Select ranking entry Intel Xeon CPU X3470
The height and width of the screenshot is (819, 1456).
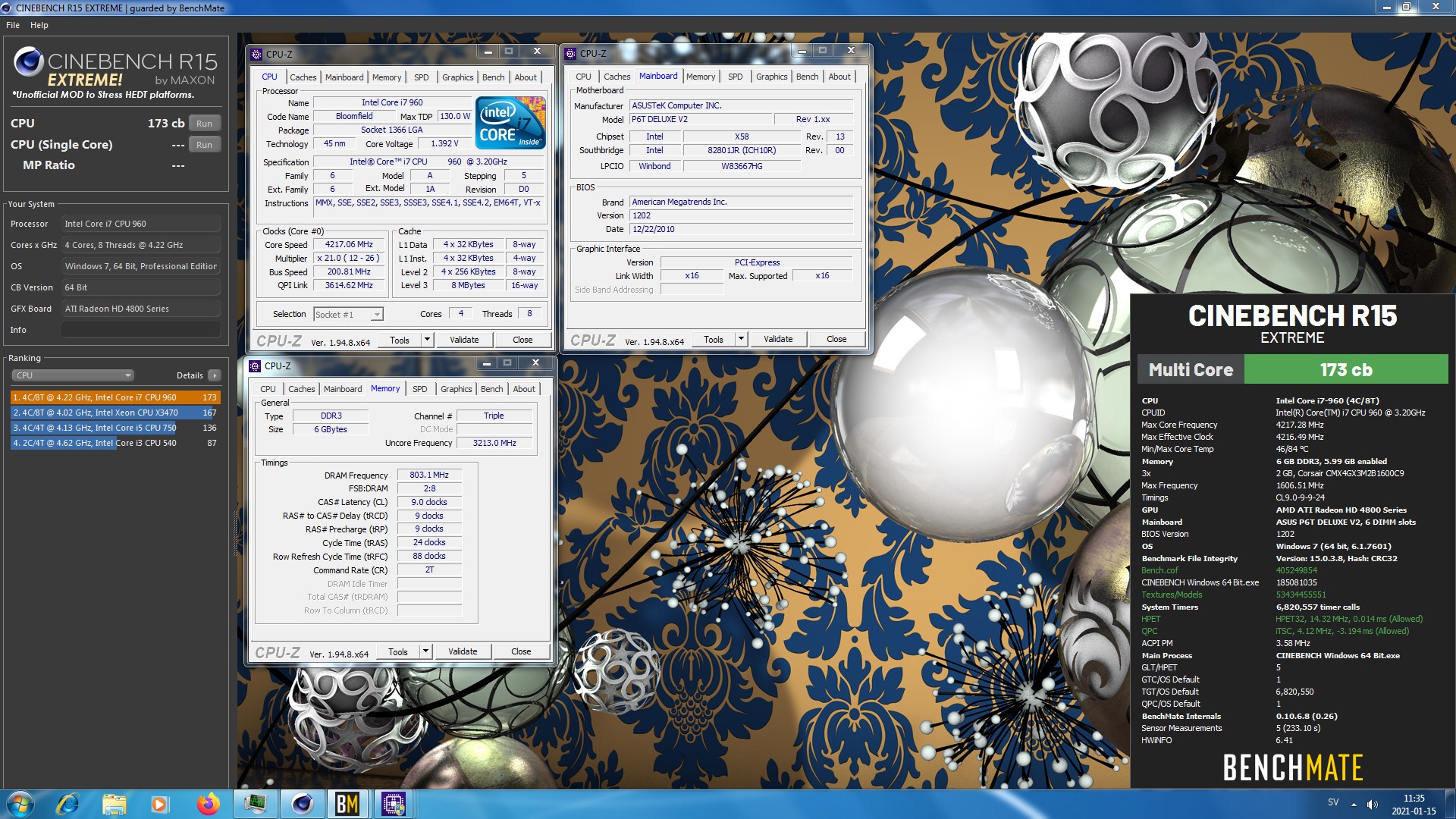(115, 413)
